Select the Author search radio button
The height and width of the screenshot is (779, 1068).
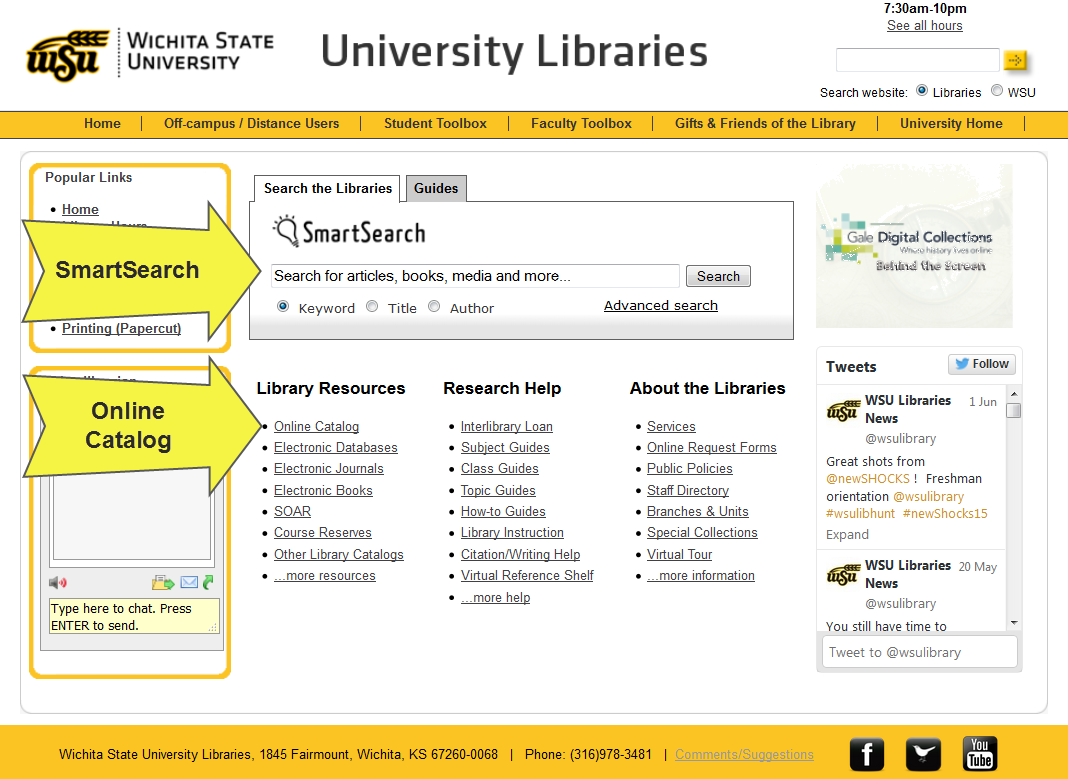point(434,307)
